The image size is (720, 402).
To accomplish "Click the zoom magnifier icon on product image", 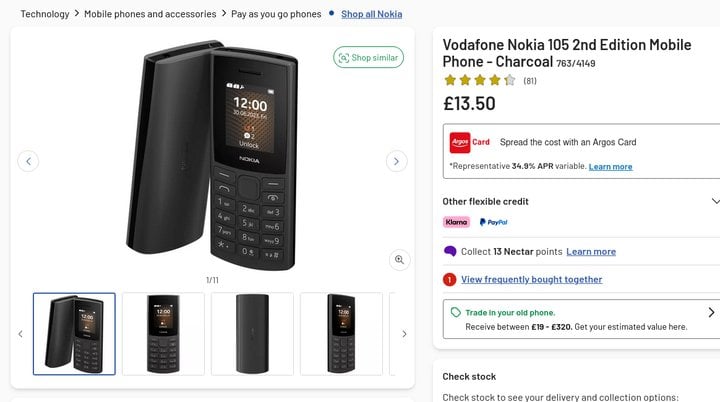I will tap(399, 260).
